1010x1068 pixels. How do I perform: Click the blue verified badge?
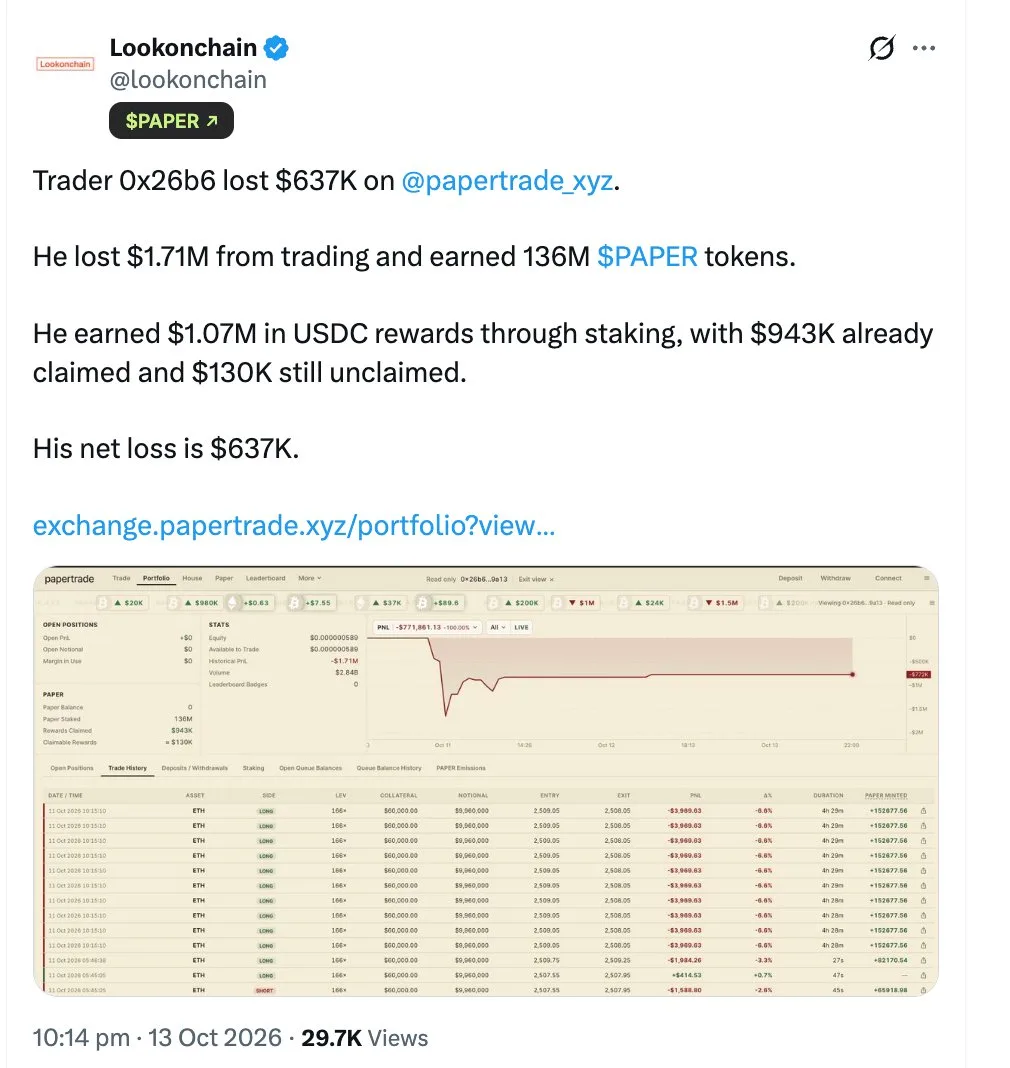pyautogui.click(x=277, y=48)
